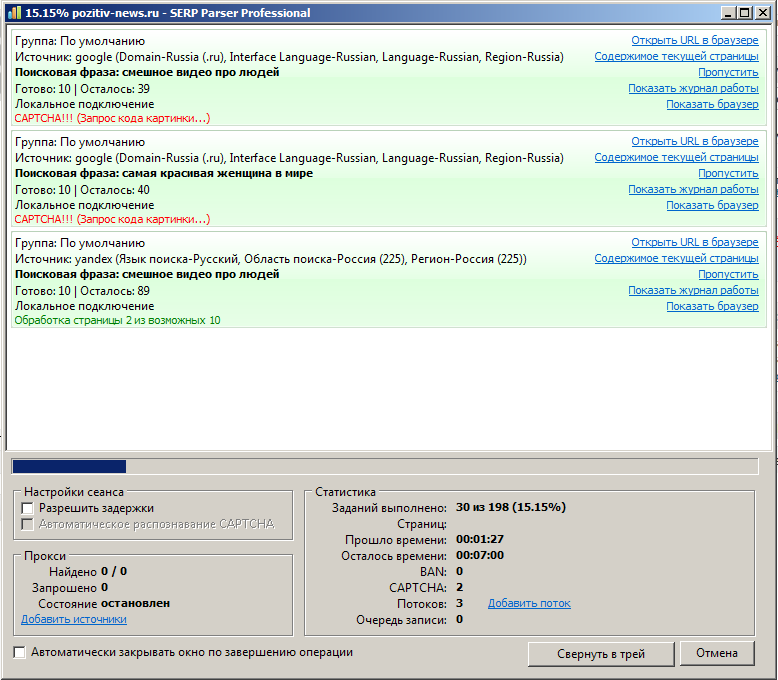The height and width of the screenshot is (680, 778).
Task: Show browser for first google task
Action: point(712,104)
